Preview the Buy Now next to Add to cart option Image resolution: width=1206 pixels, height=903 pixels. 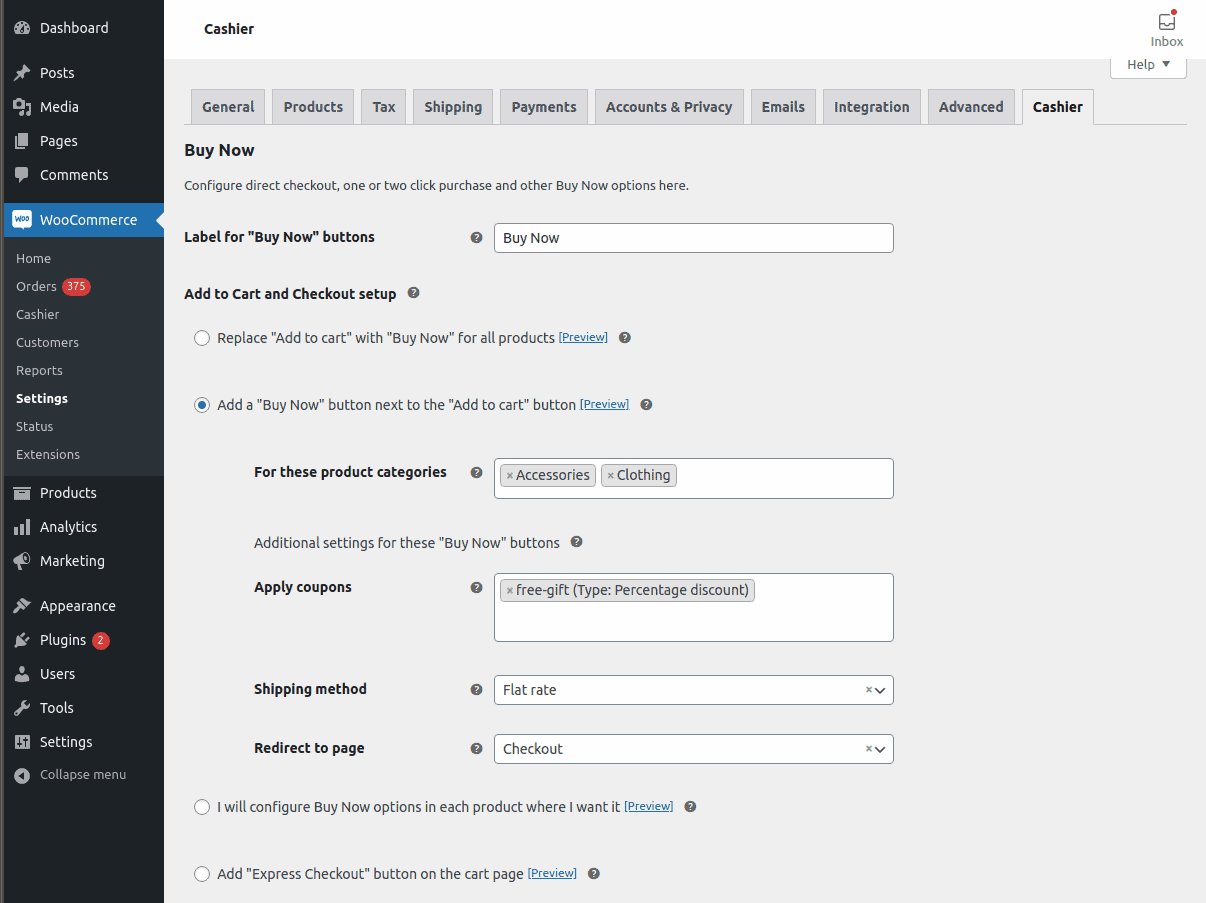point(604,405)
